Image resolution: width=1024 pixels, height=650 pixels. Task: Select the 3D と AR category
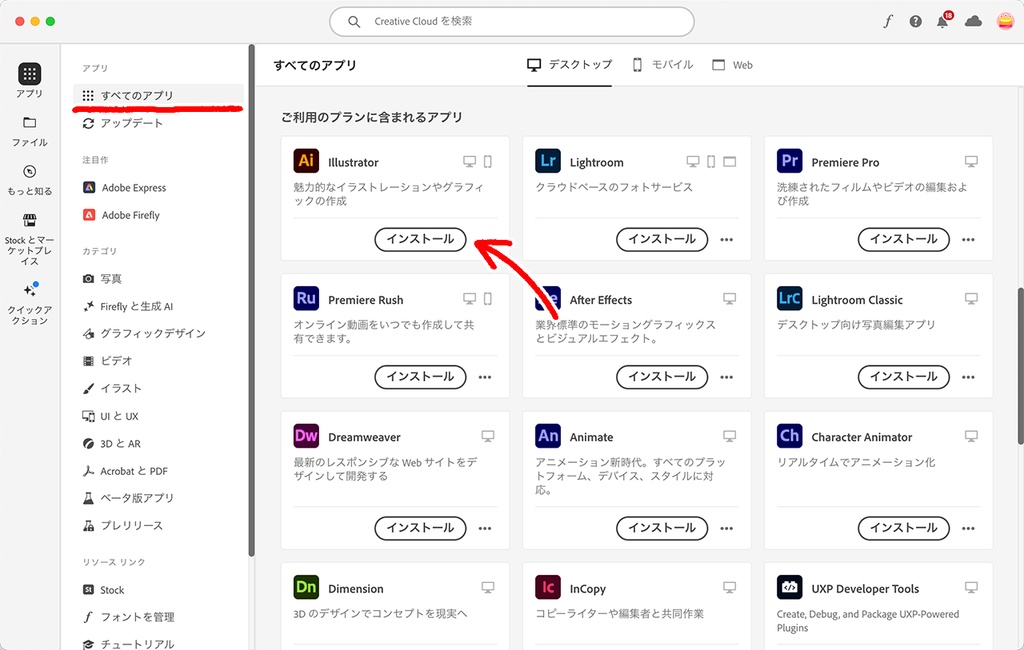112,444
